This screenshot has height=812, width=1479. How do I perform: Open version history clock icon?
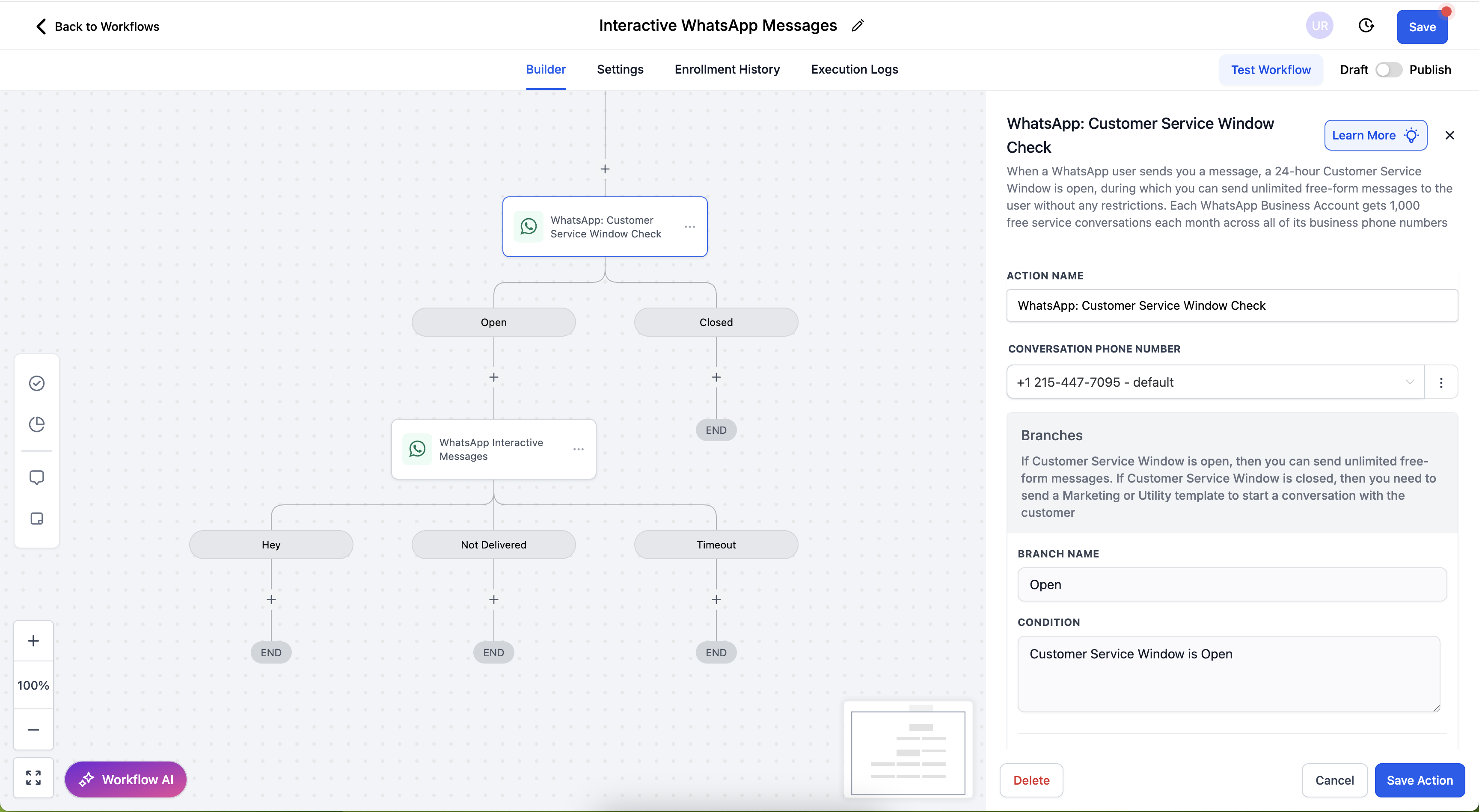pos(1366,26)
